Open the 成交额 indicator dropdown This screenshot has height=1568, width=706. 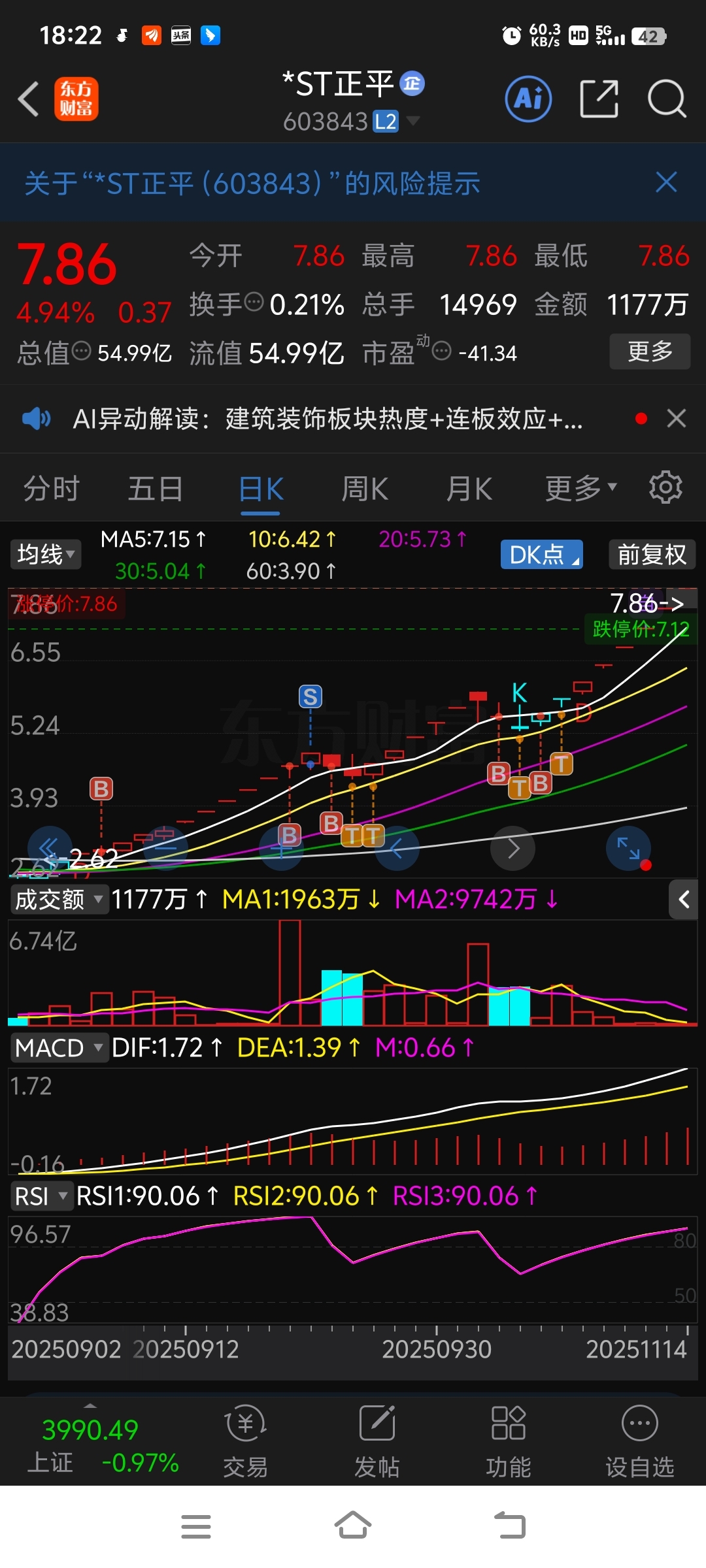click(x=59, y=899)
